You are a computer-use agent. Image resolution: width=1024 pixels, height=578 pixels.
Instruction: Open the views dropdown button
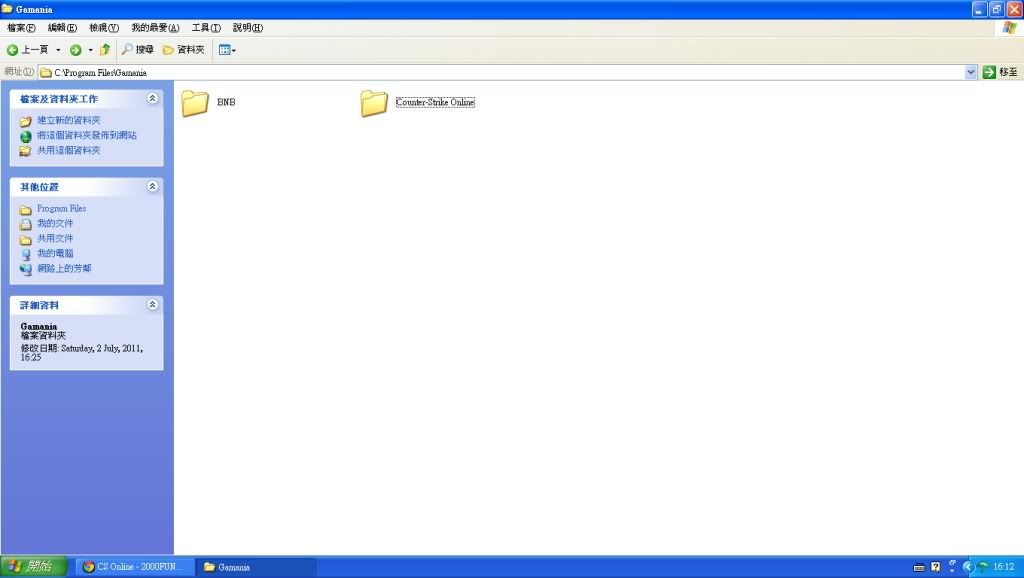click(227, 50)
